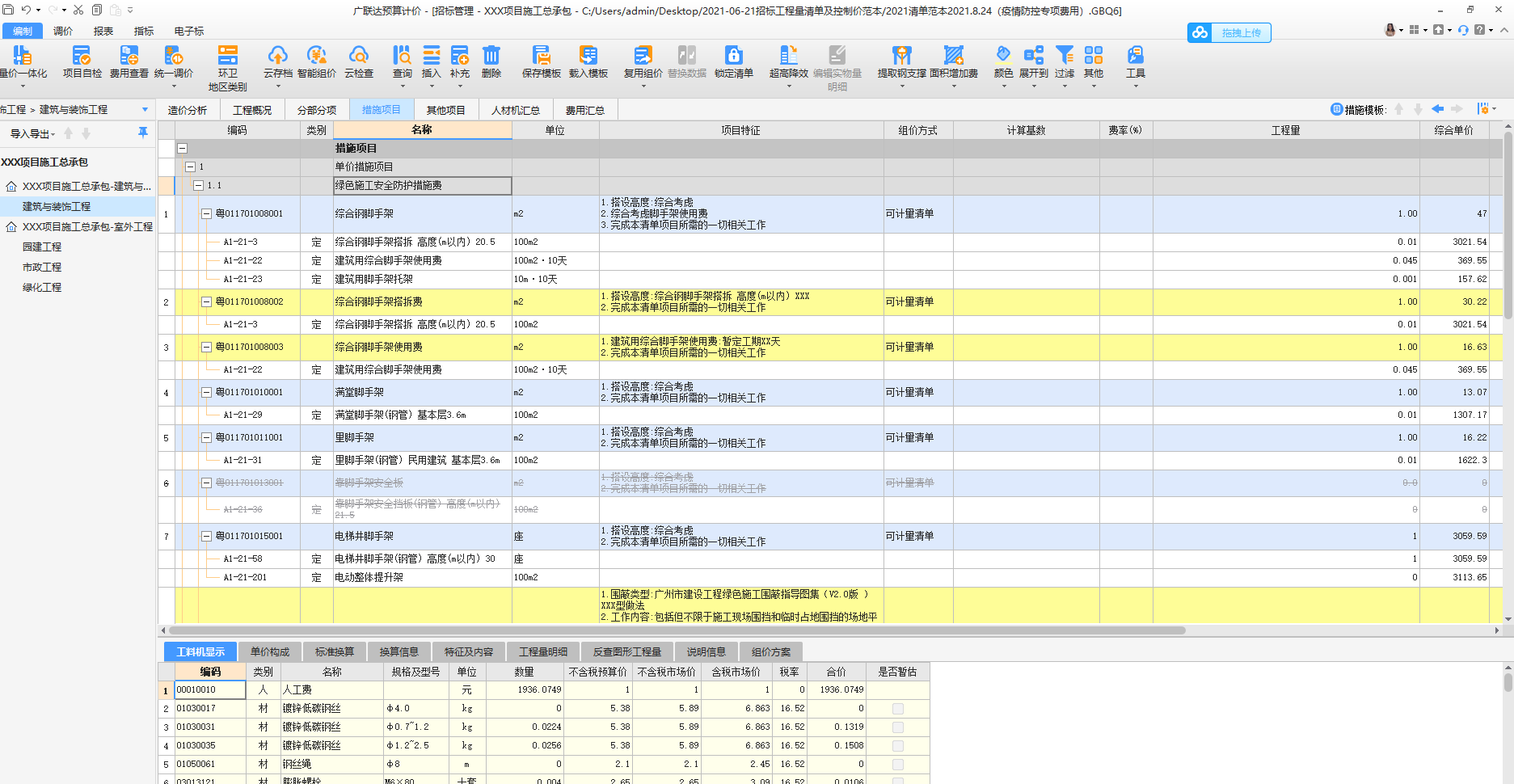This screenshot has width=1514, height=784.
Task: Open the 特征及内容 bottom tab
Action: pos(469,651)
